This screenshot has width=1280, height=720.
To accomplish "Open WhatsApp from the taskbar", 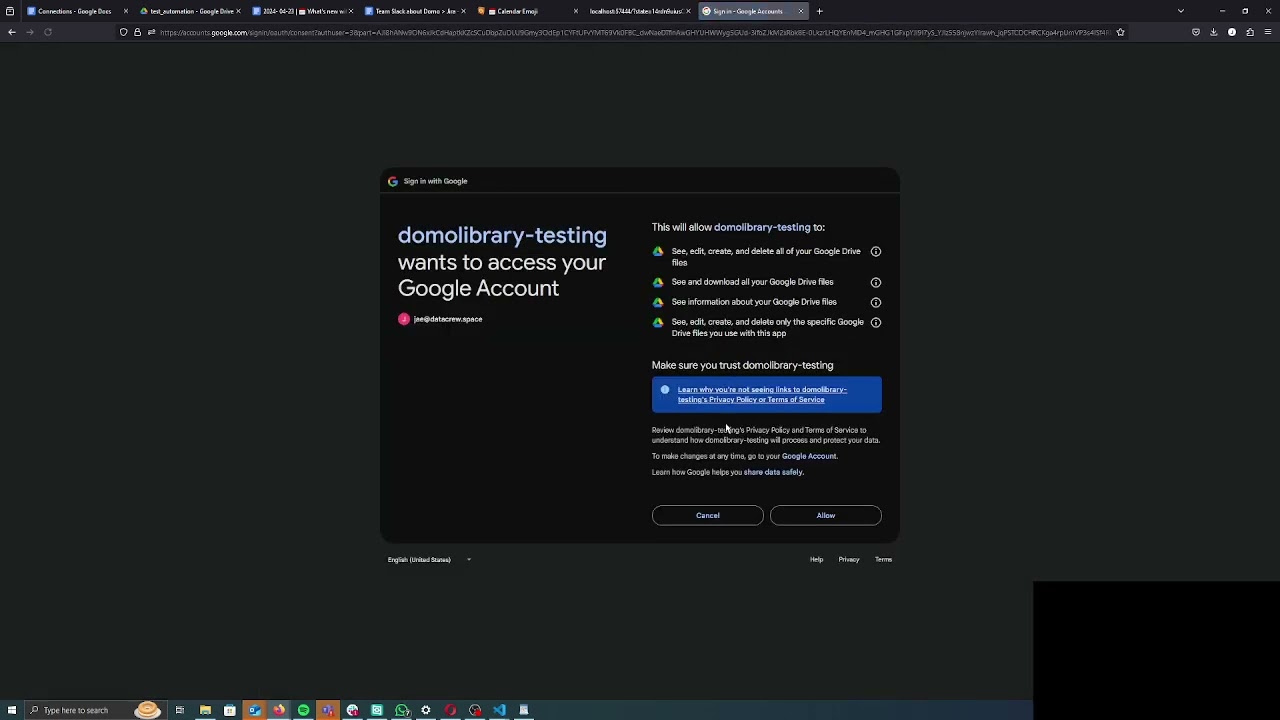I will [401, 710].
